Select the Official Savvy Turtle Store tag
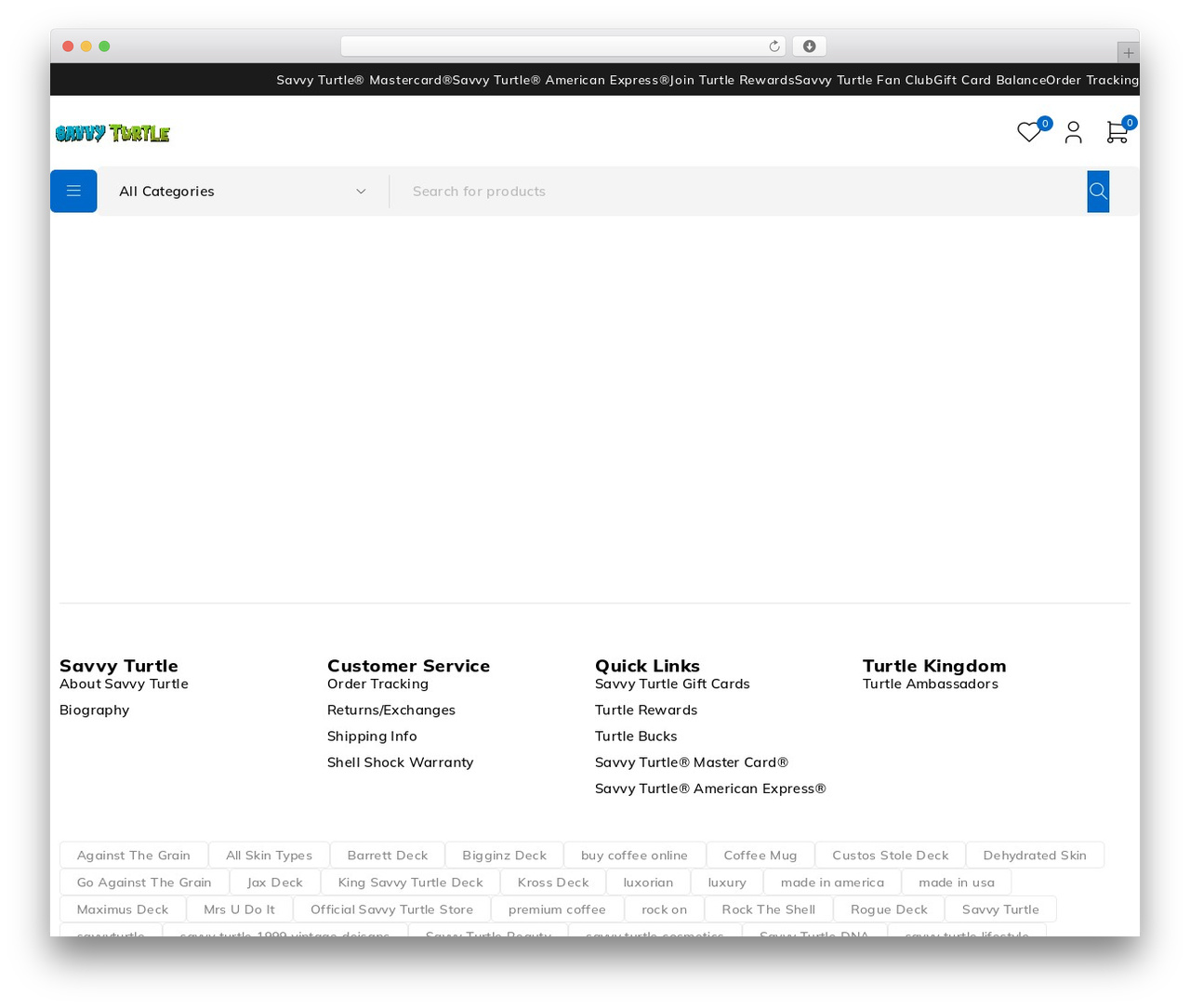Image resolution: width=1190 pixels, height=1008 pixels. (x=391, y=909)
